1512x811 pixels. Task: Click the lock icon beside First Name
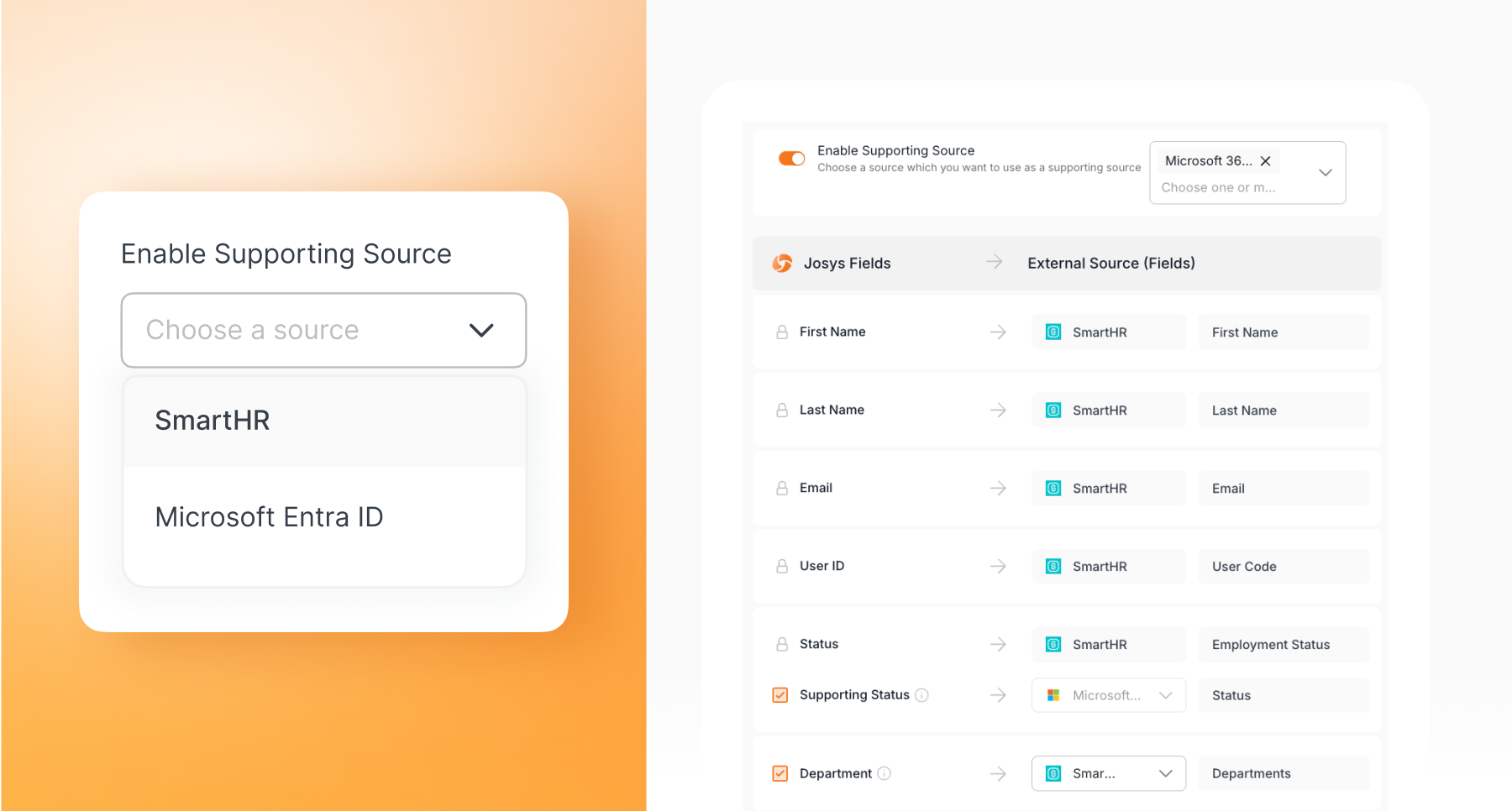[782, 332]
